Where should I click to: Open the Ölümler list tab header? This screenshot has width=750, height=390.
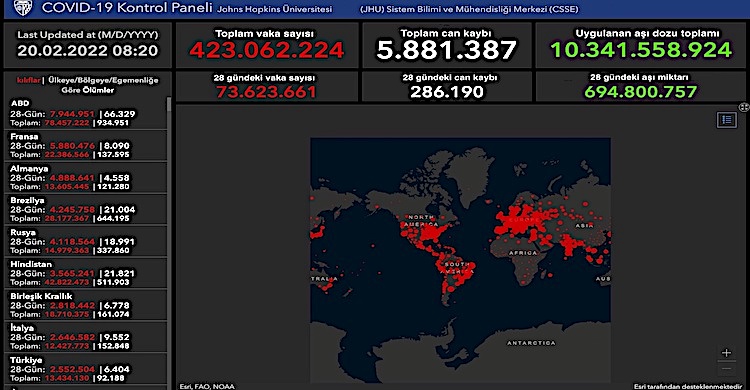(x=104, y=85)
